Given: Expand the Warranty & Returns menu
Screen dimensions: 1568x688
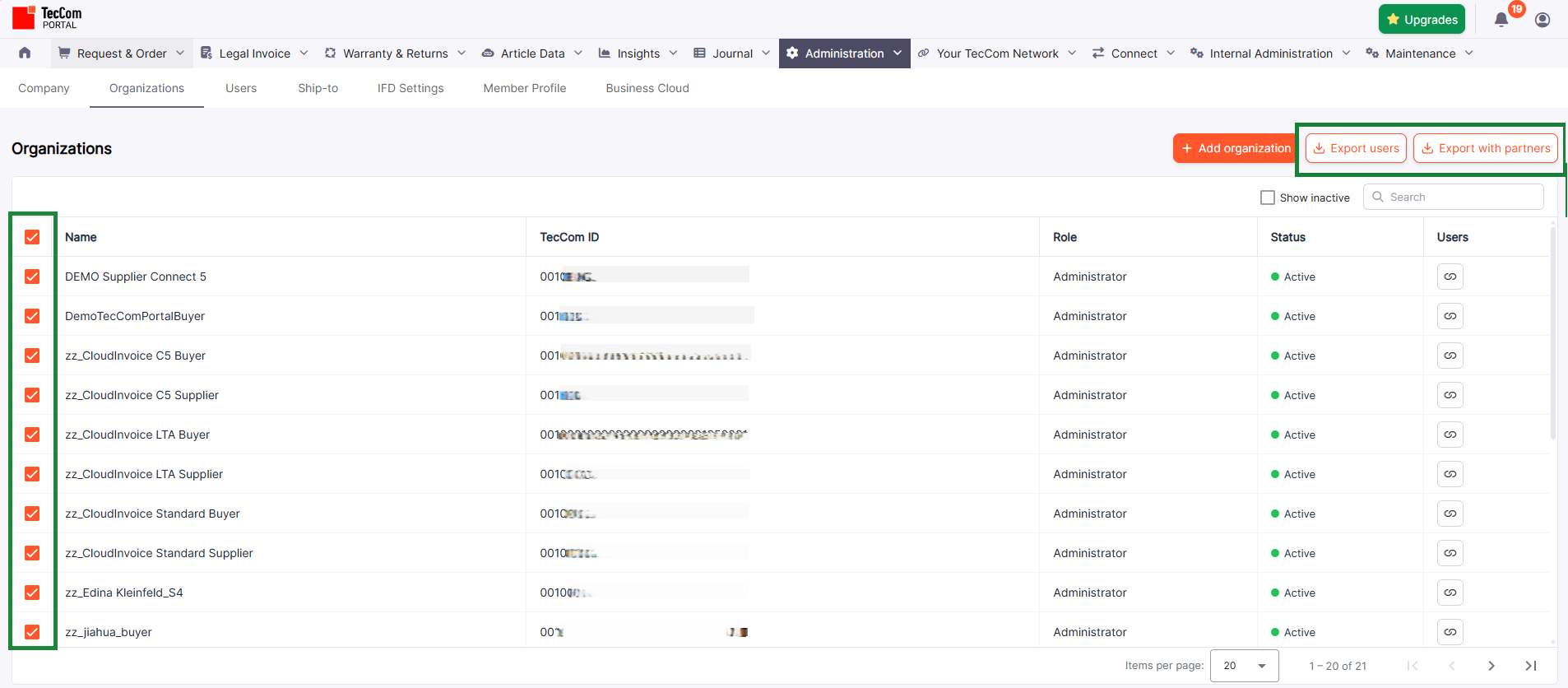Looking at the screenshot, I should pos(396,53).
